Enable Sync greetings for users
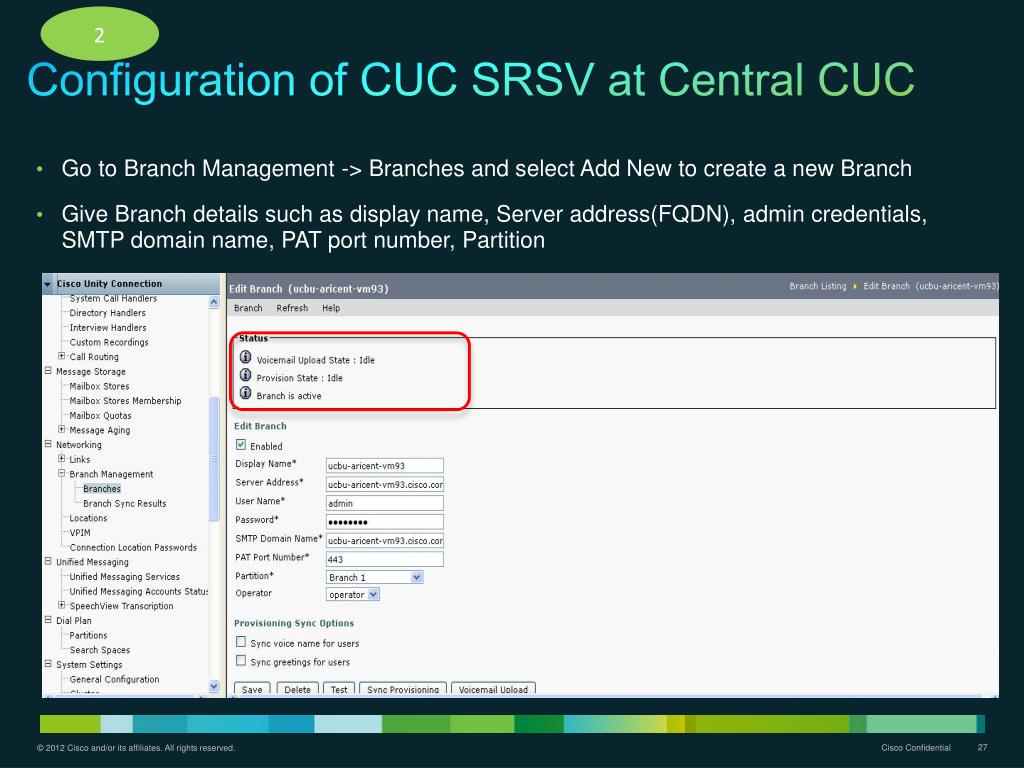1024x768 pixels. [241, 661]
